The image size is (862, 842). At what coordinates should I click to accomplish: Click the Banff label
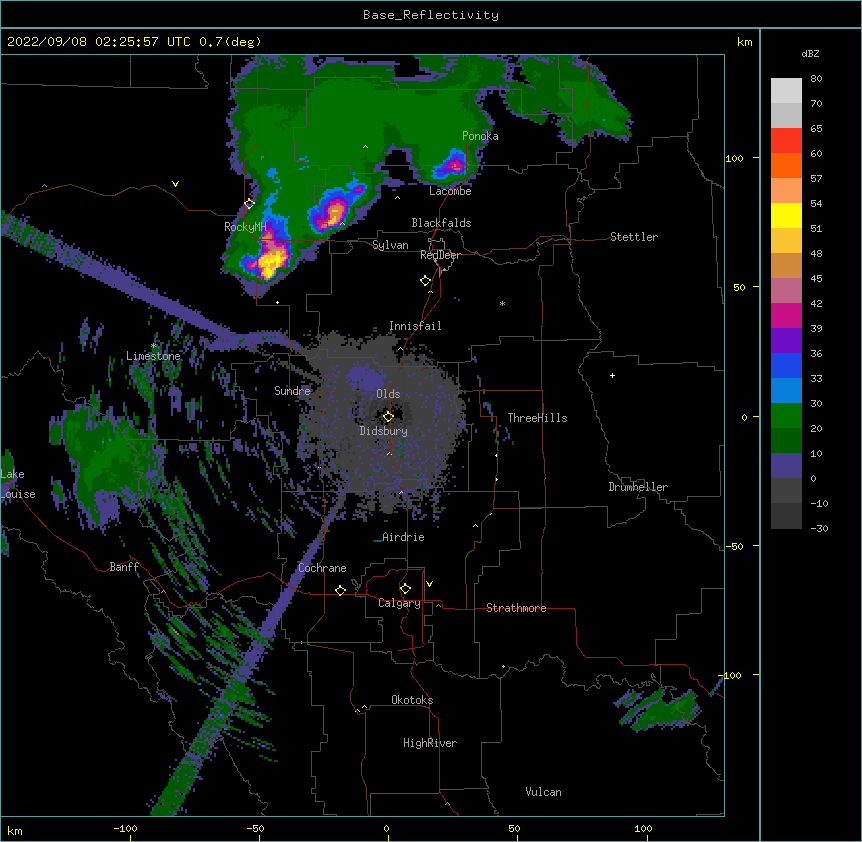pos(124,567)
